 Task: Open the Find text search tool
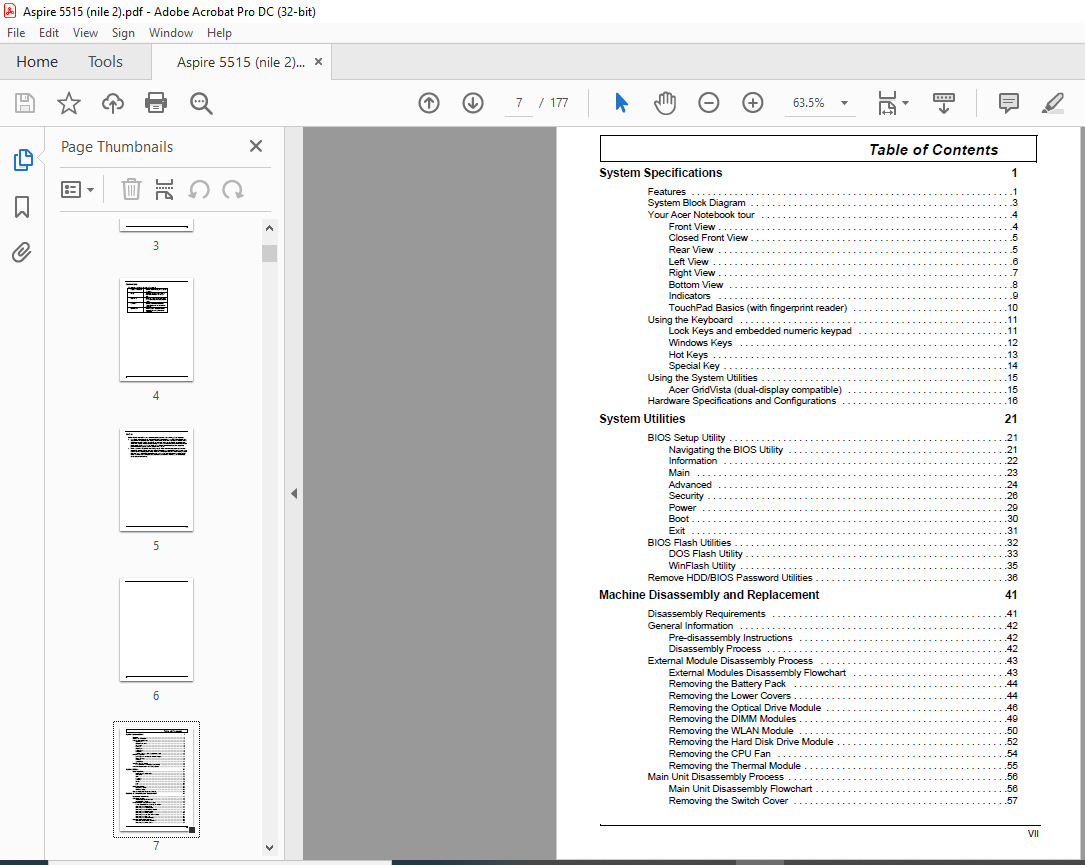(201, 103)
